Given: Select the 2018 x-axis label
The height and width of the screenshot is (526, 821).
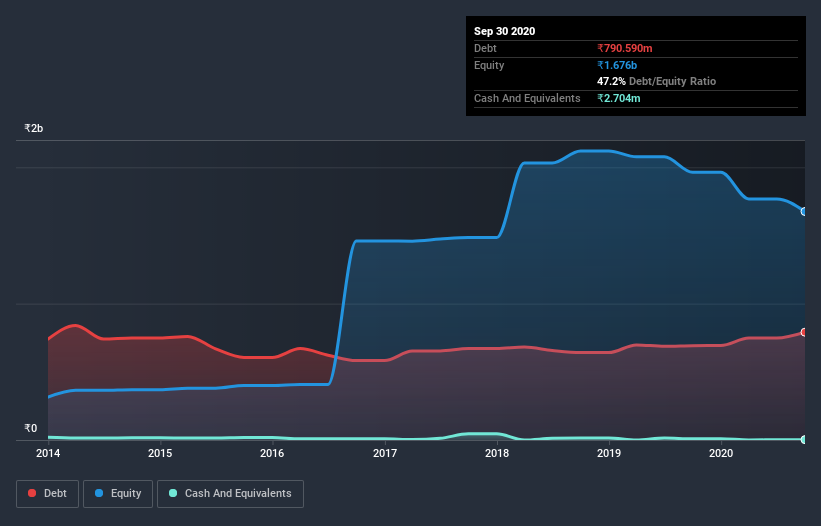Looking at the screenshot, I should click(497, 453).
